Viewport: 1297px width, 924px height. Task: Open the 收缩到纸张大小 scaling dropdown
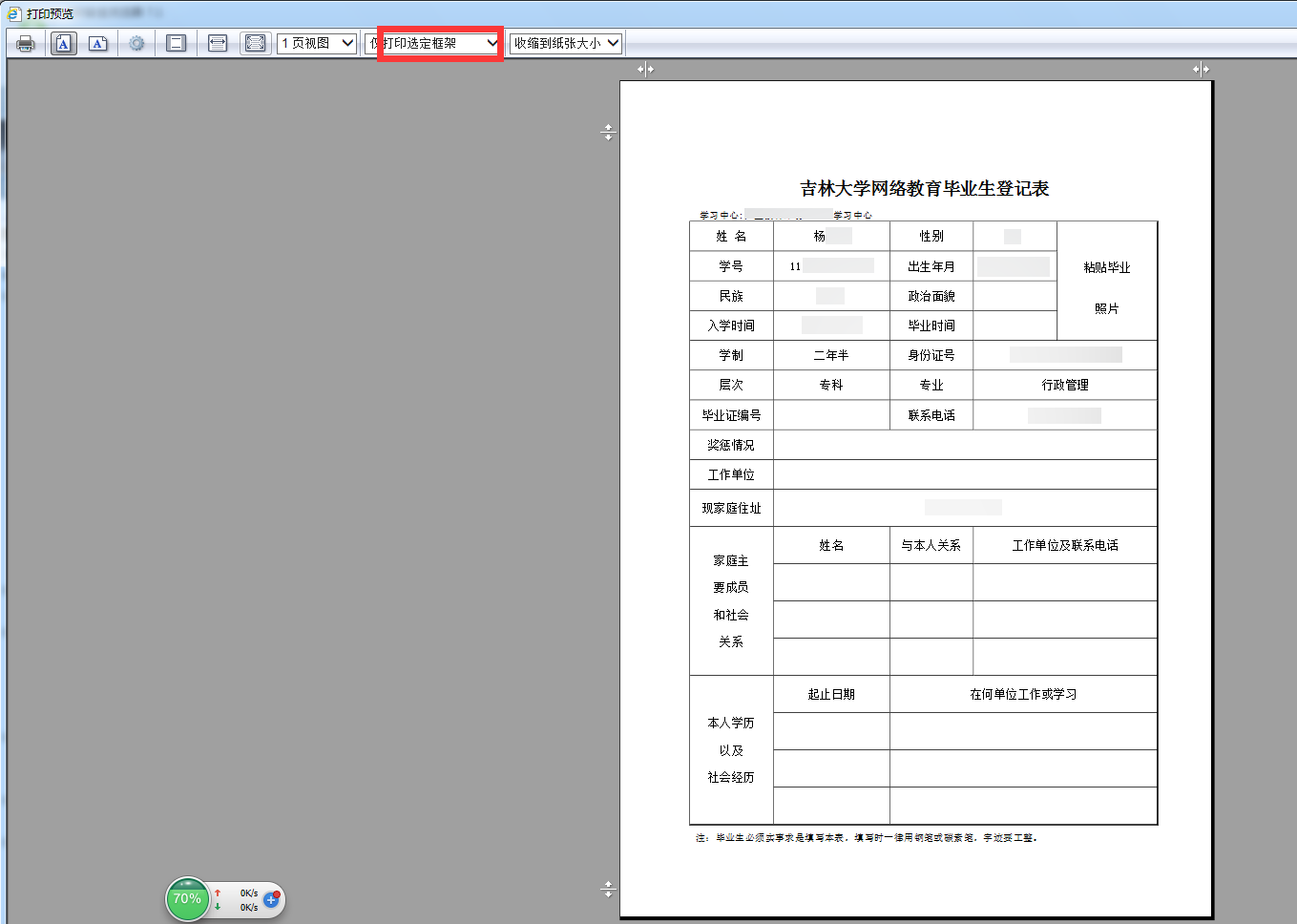tap(564, 43)
